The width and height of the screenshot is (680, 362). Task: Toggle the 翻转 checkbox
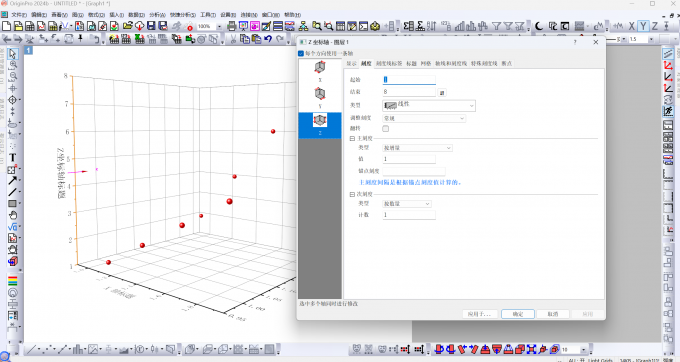pos(386,129)
